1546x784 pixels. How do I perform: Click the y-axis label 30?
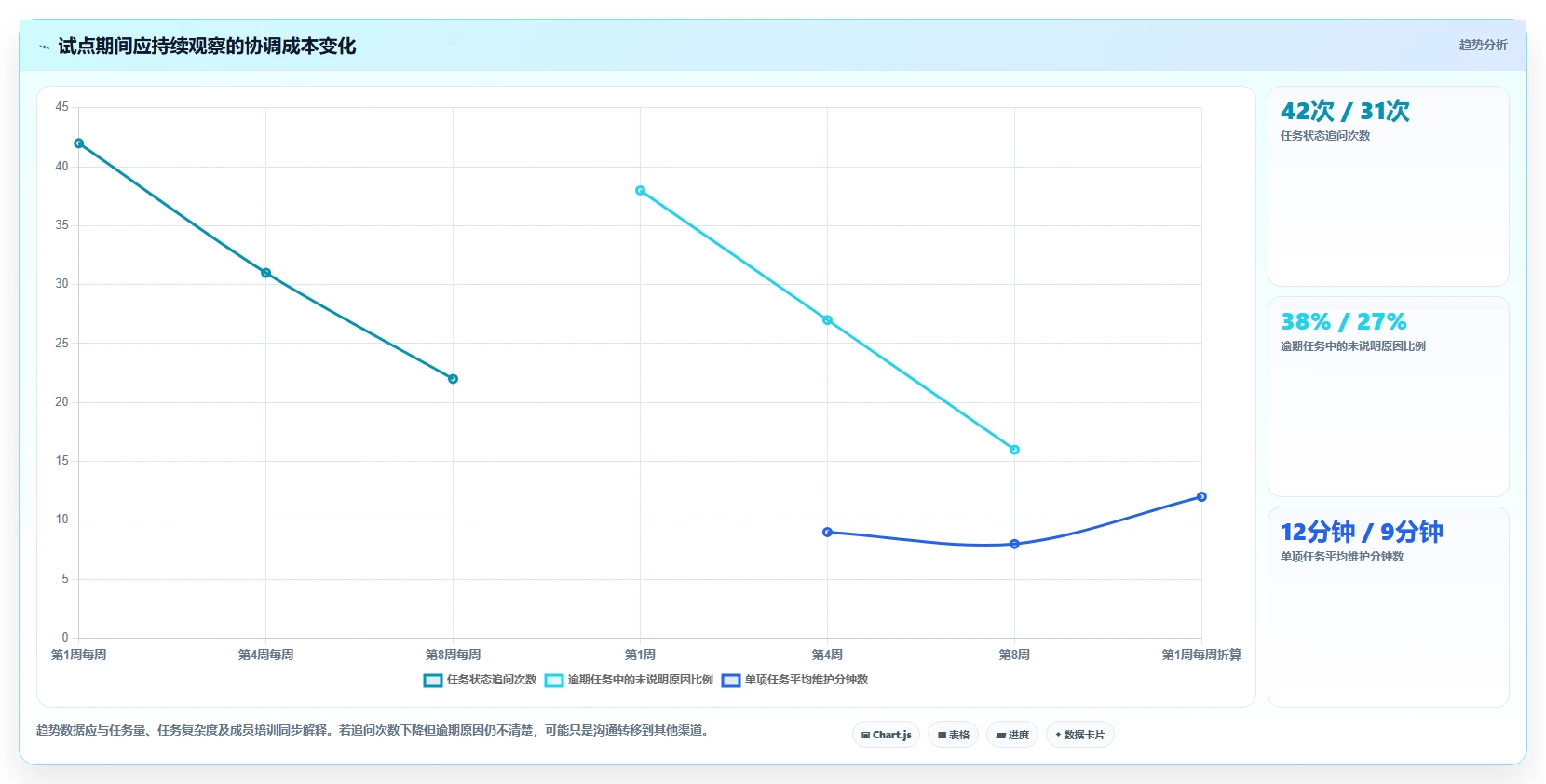(61, 284)
